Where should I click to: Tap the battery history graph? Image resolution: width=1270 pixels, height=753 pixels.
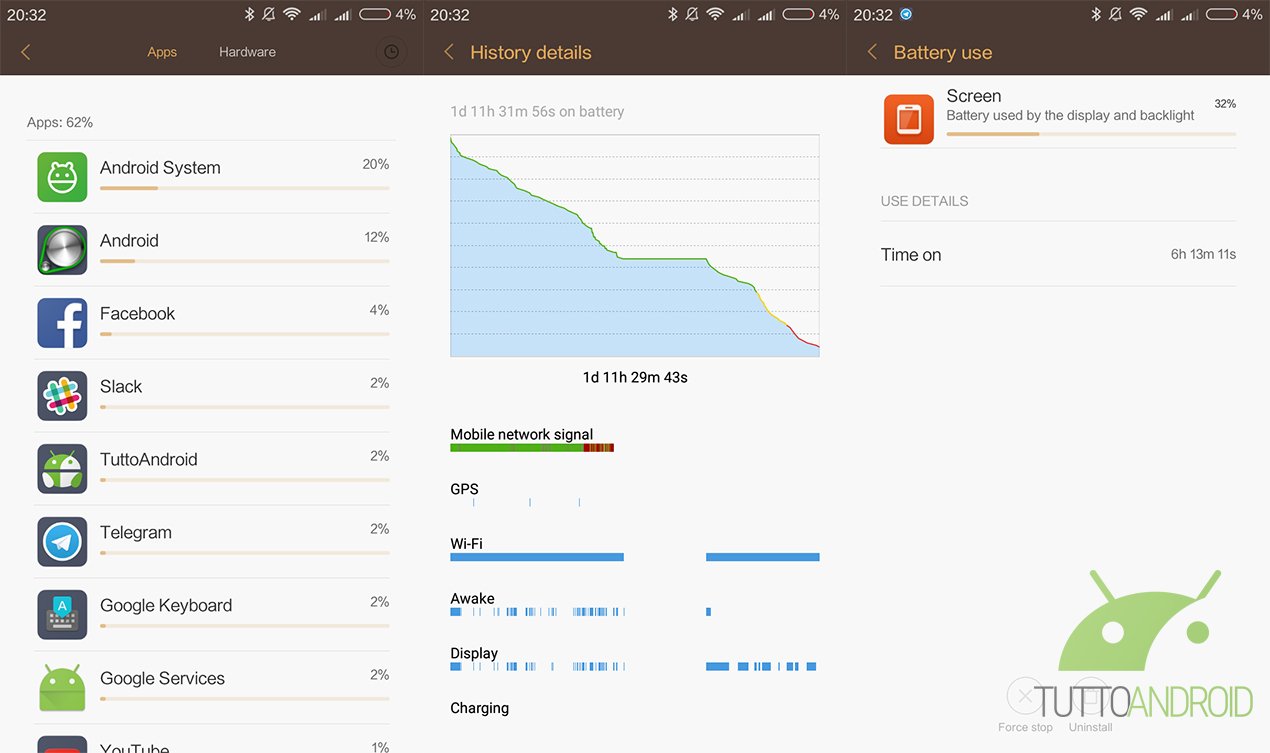(635, 246)
